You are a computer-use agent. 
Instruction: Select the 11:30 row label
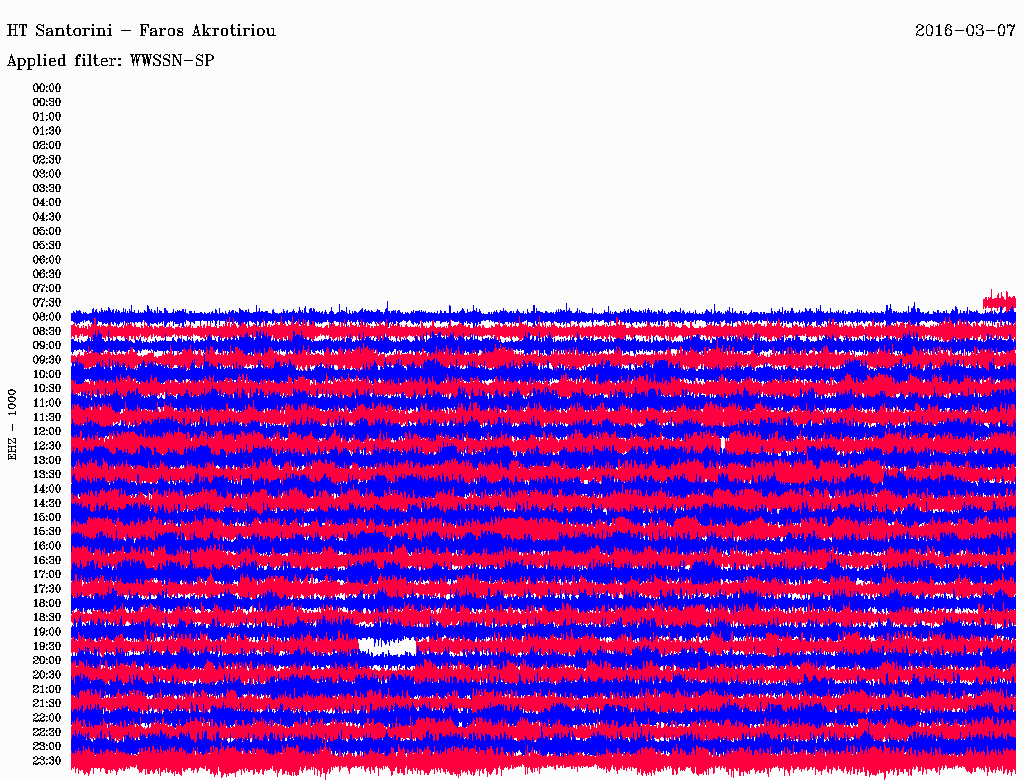click(47, 417)
